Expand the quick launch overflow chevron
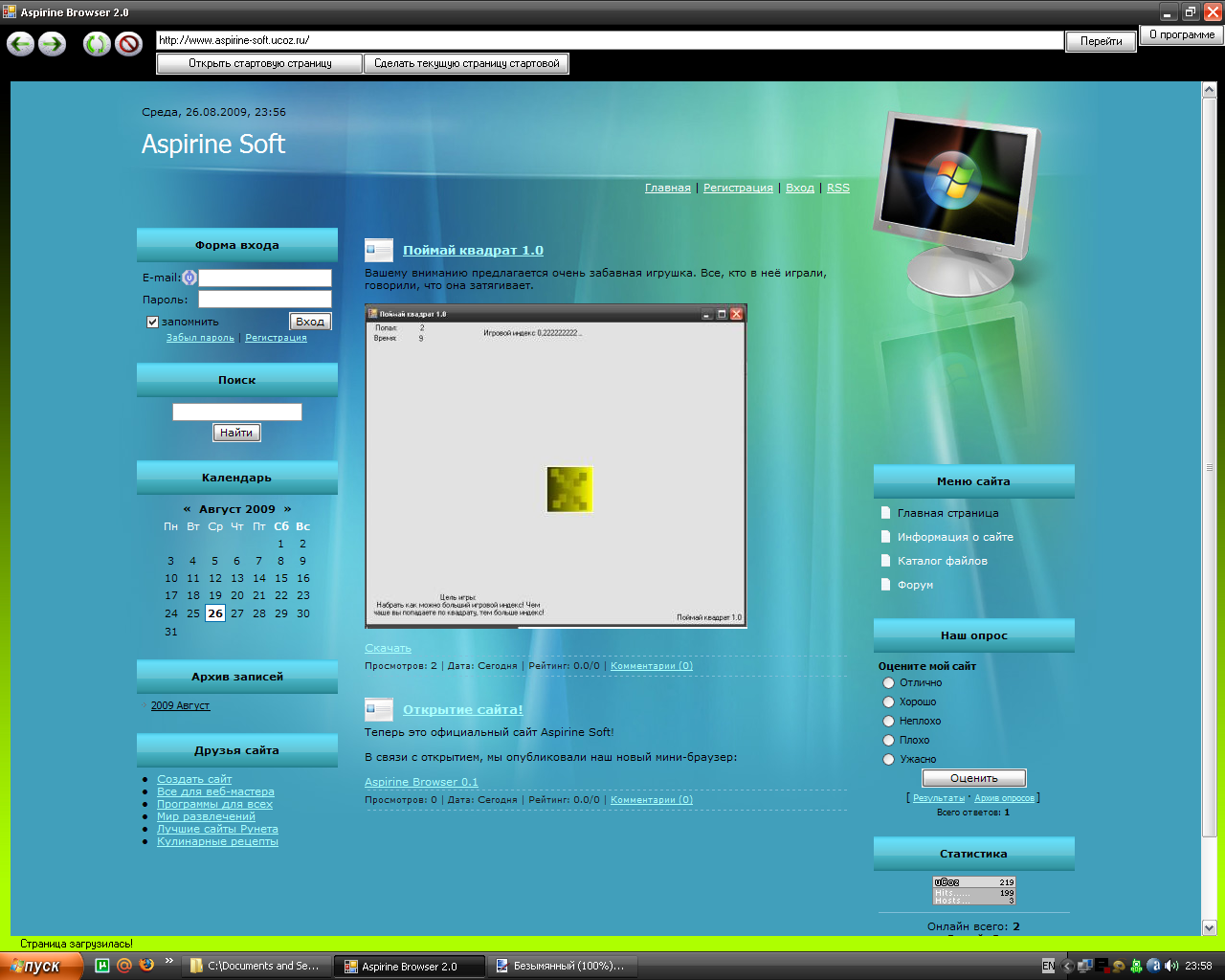The height and width of the screenshot is (980, 1225). click(169, 961)
